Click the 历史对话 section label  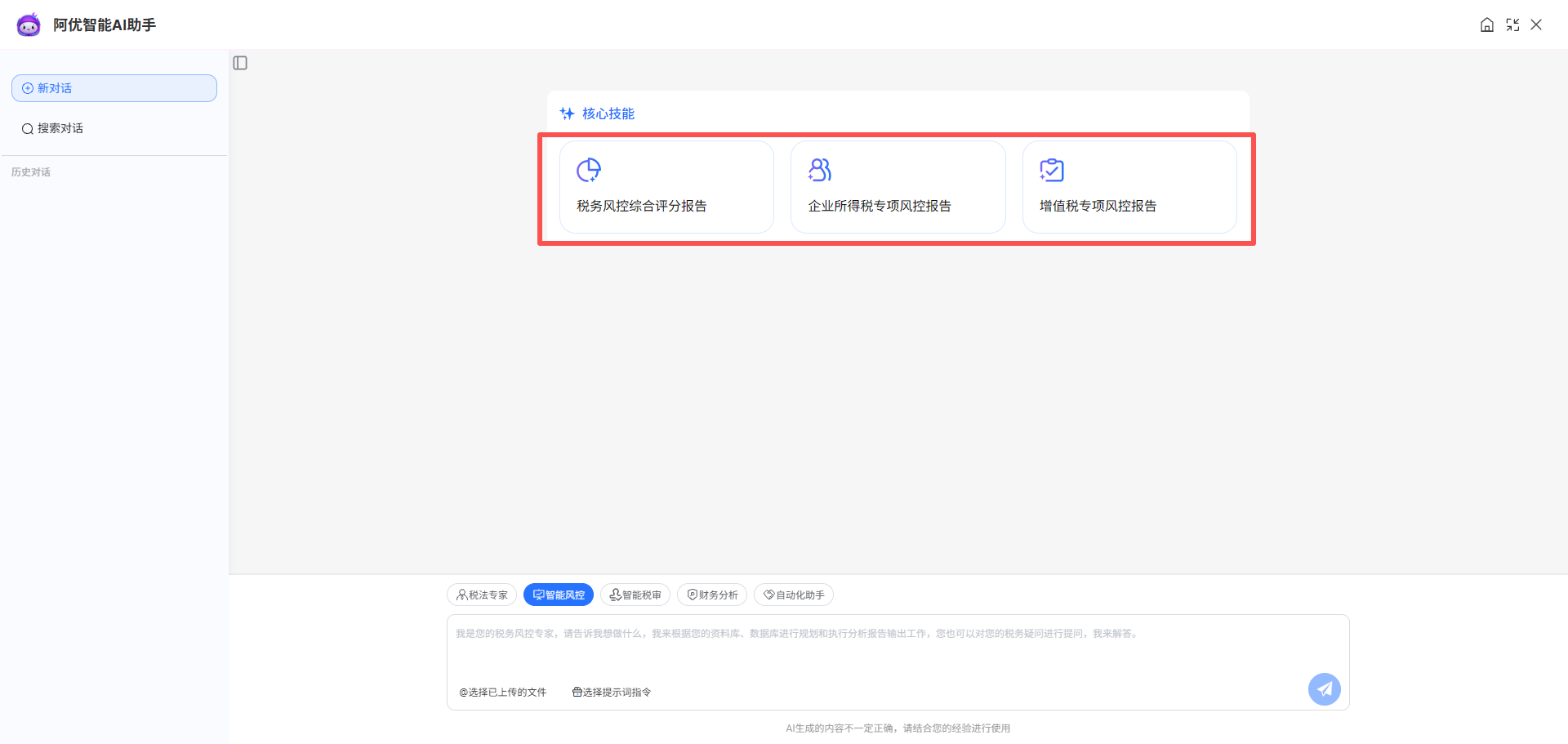[x=31, y=172]
